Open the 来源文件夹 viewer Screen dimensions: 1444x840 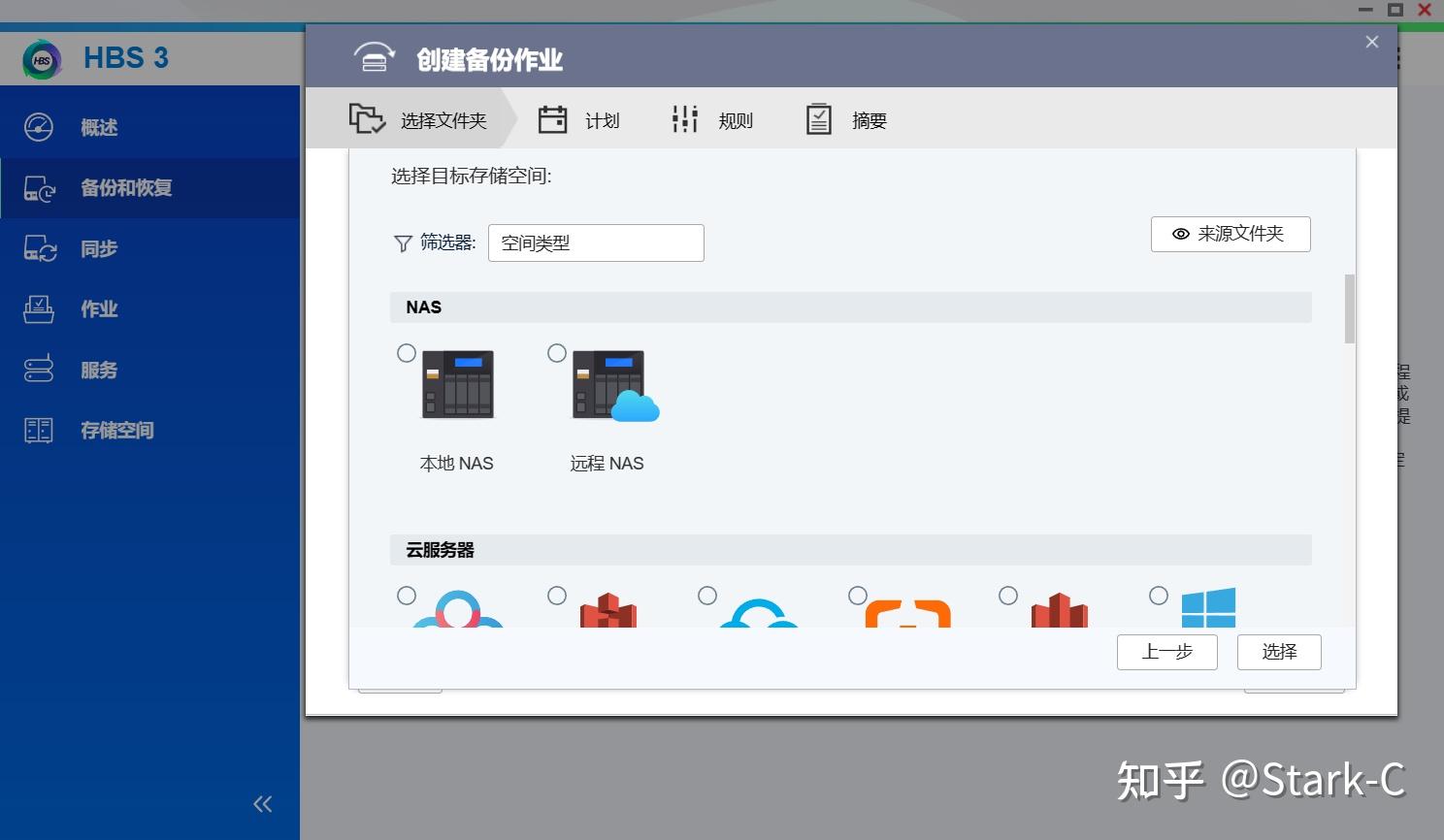(1230, 234)
